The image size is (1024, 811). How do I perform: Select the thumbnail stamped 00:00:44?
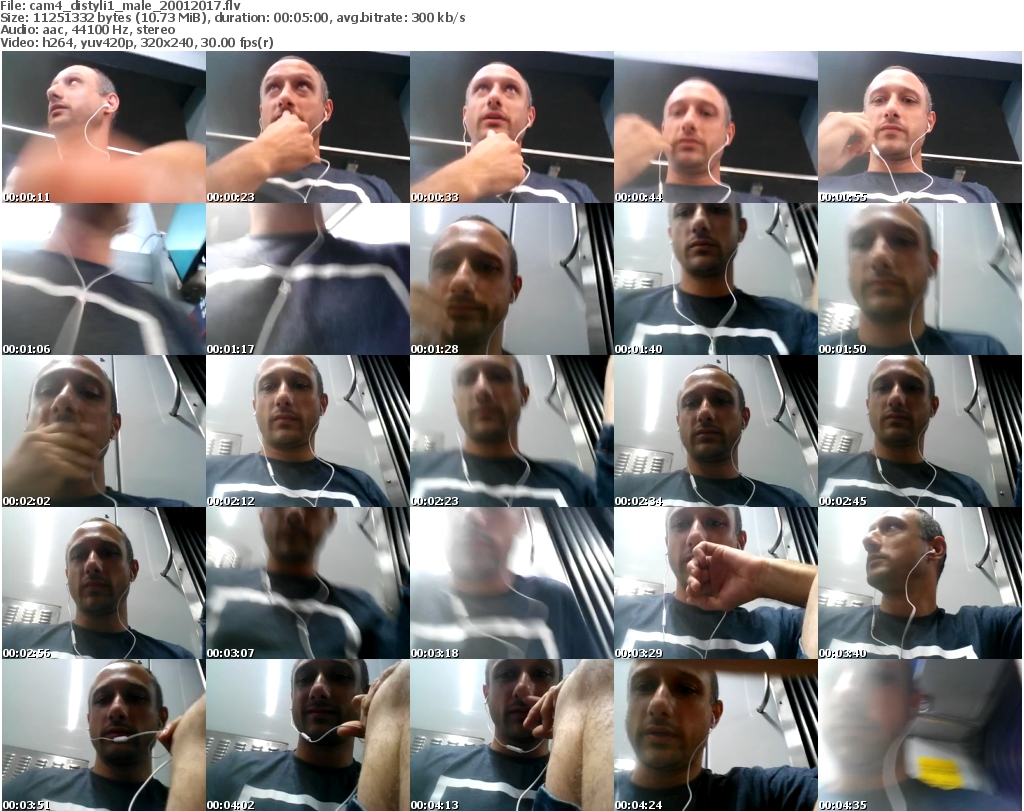[x=716, y=127]
